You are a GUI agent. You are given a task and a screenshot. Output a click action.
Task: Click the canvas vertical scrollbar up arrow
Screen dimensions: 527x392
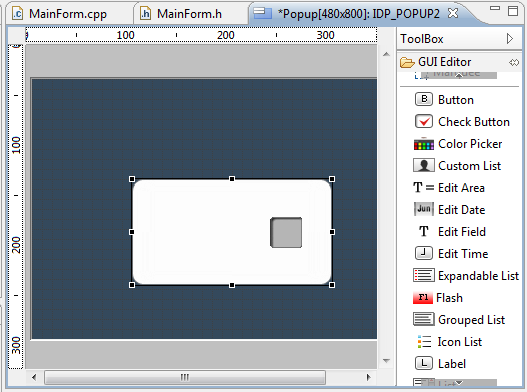tap(386, 54)
